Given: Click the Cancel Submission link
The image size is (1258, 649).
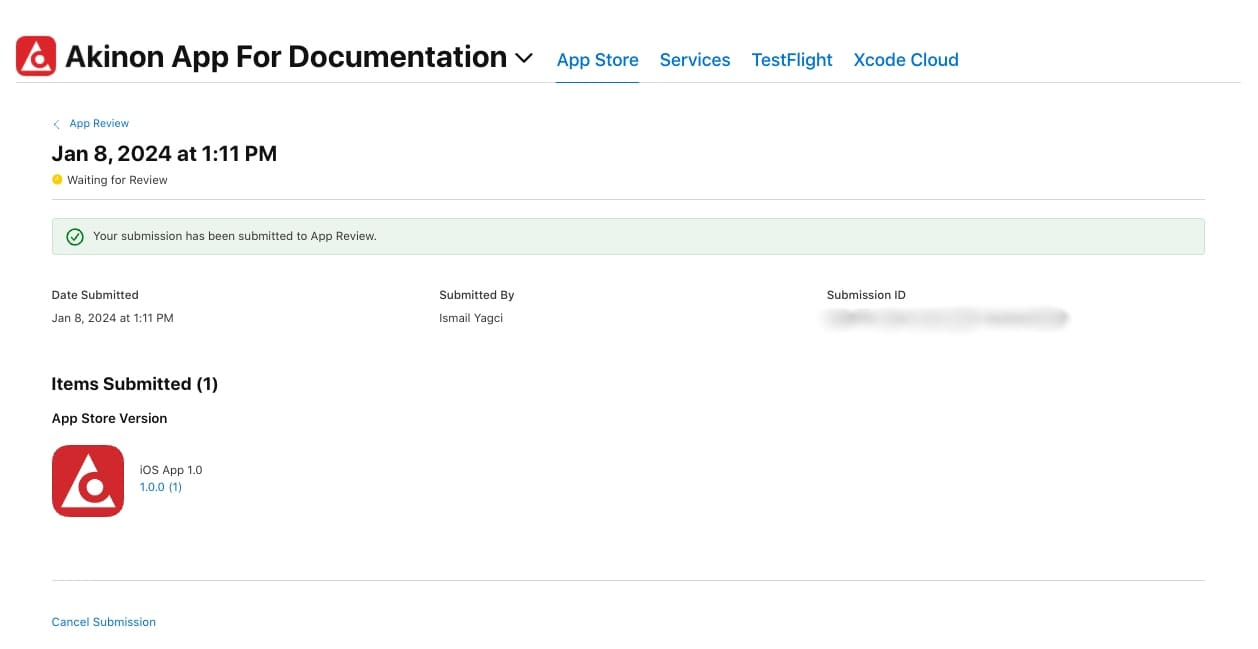Looking at the screenshot, I should coord(104,622).
